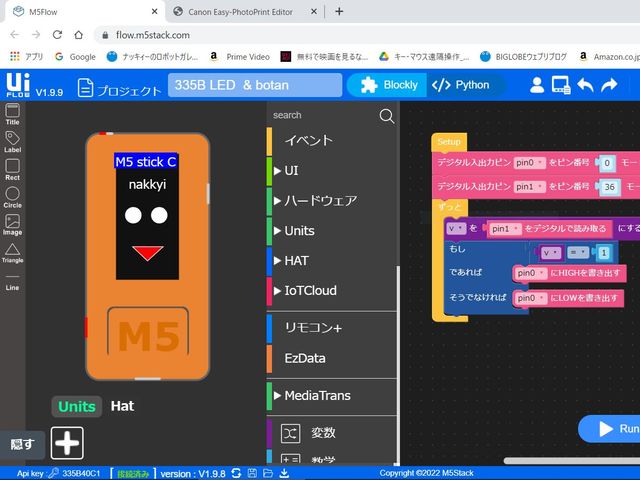
Task: Select the Triangle shape tool
Action: pyautogui.click(x=12, y=253)
